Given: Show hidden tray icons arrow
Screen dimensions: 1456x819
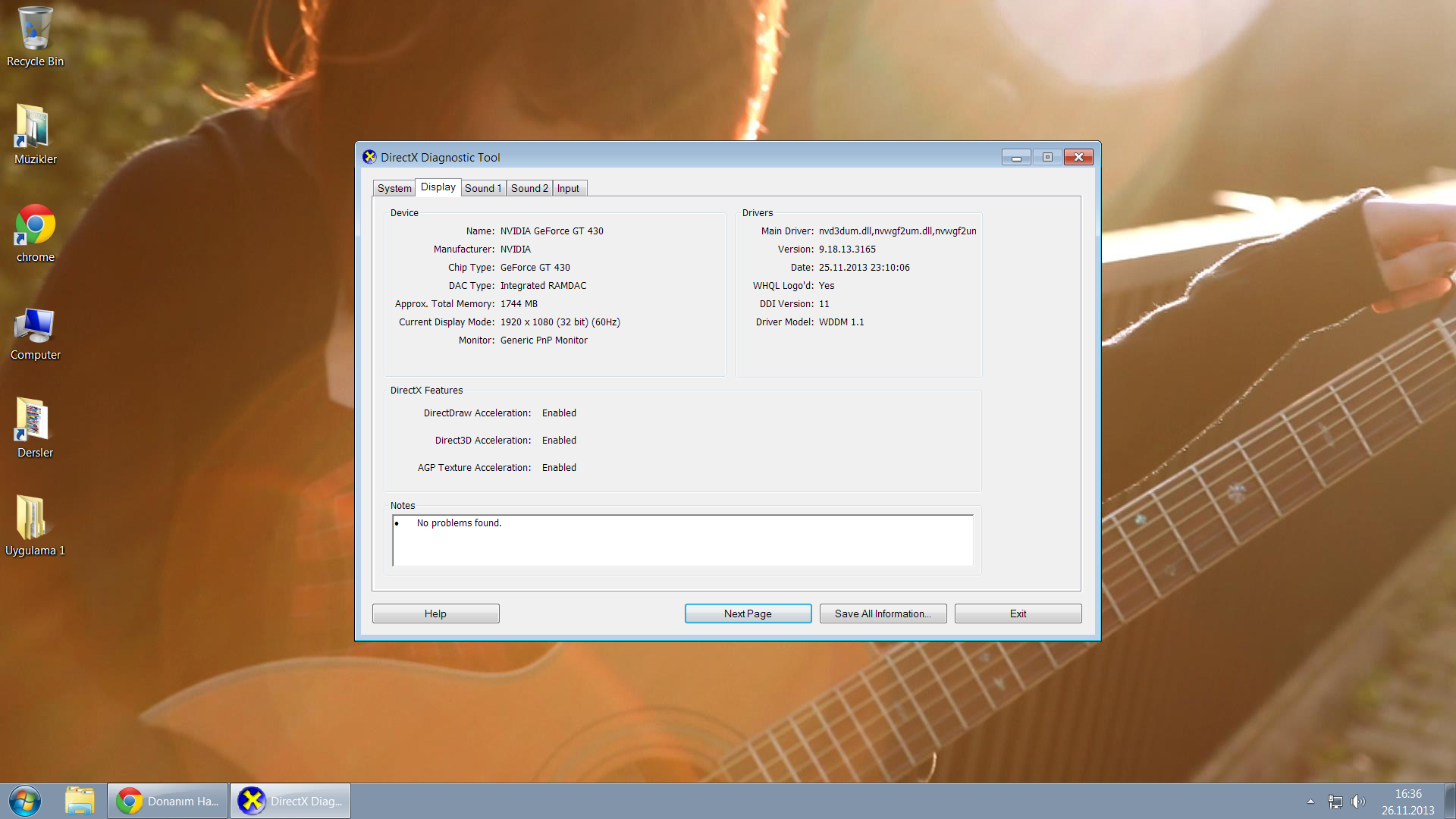Looking at the screenshot, I should point(1310,802).
